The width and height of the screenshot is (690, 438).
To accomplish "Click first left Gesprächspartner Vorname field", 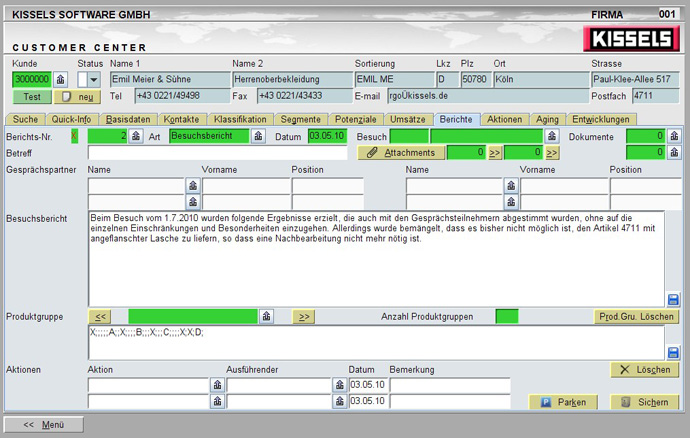I will (246, 186).
